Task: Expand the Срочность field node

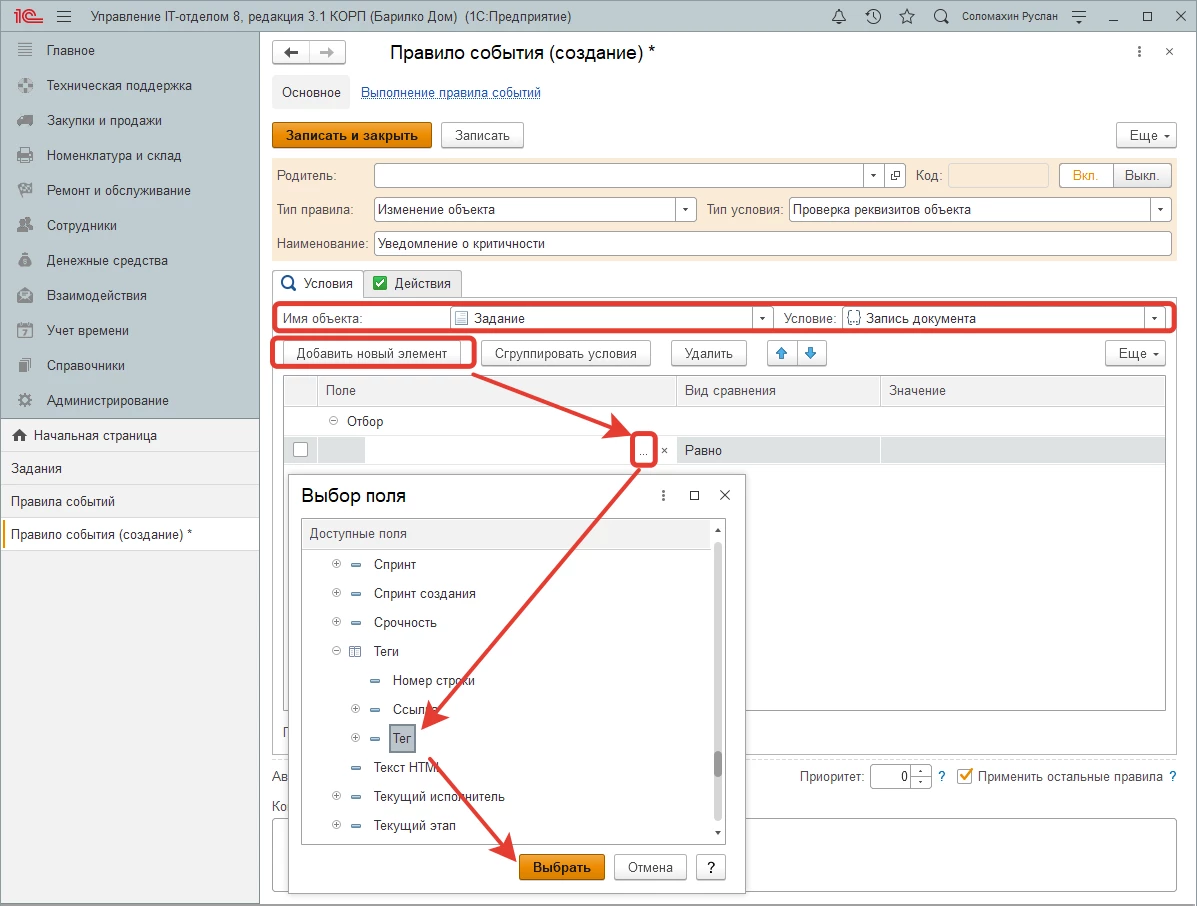Action: (x=336, y=622)
